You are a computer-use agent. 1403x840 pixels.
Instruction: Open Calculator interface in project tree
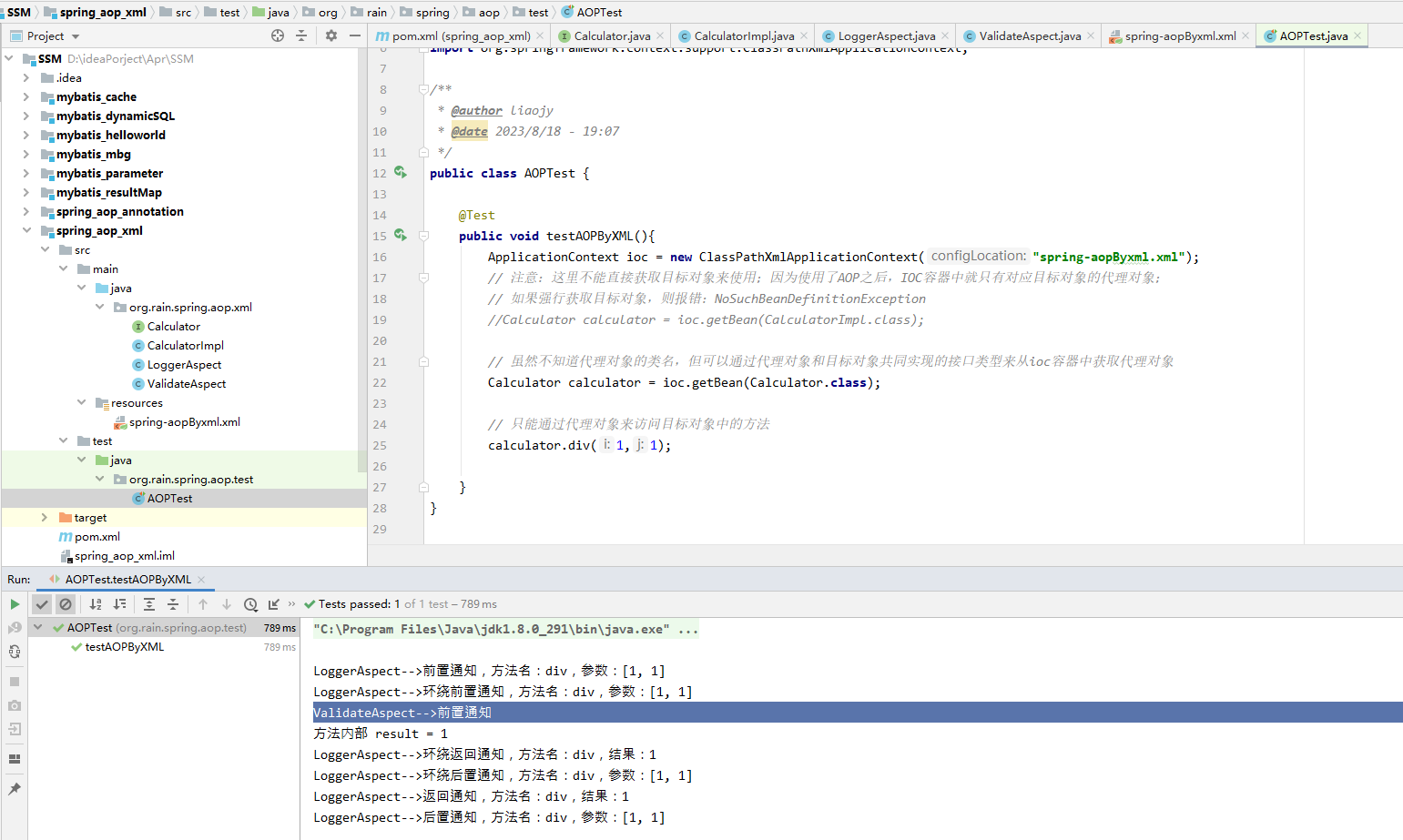pos(173,327)
